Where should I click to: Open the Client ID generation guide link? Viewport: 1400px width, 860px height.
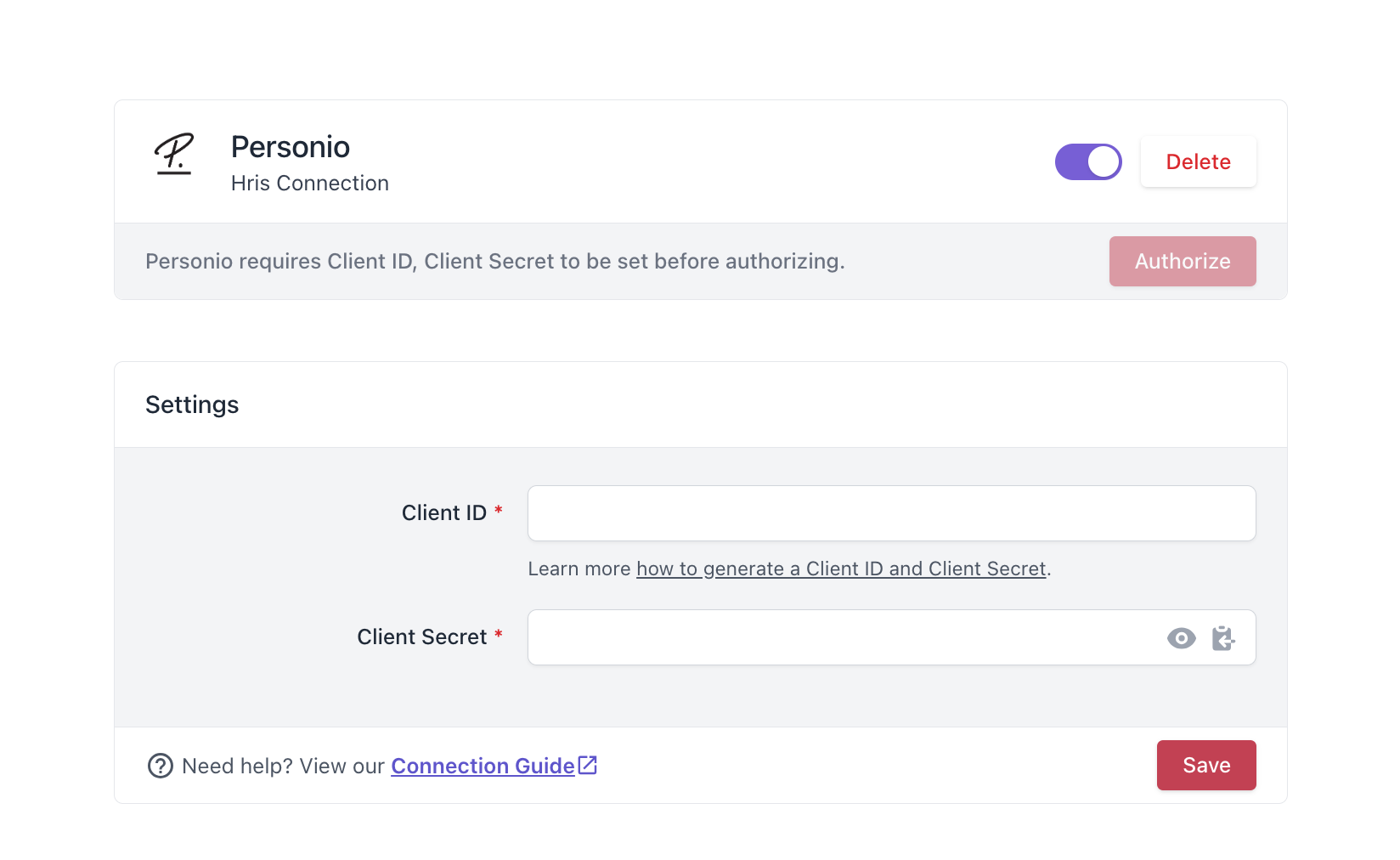click(x=841, y=569)
